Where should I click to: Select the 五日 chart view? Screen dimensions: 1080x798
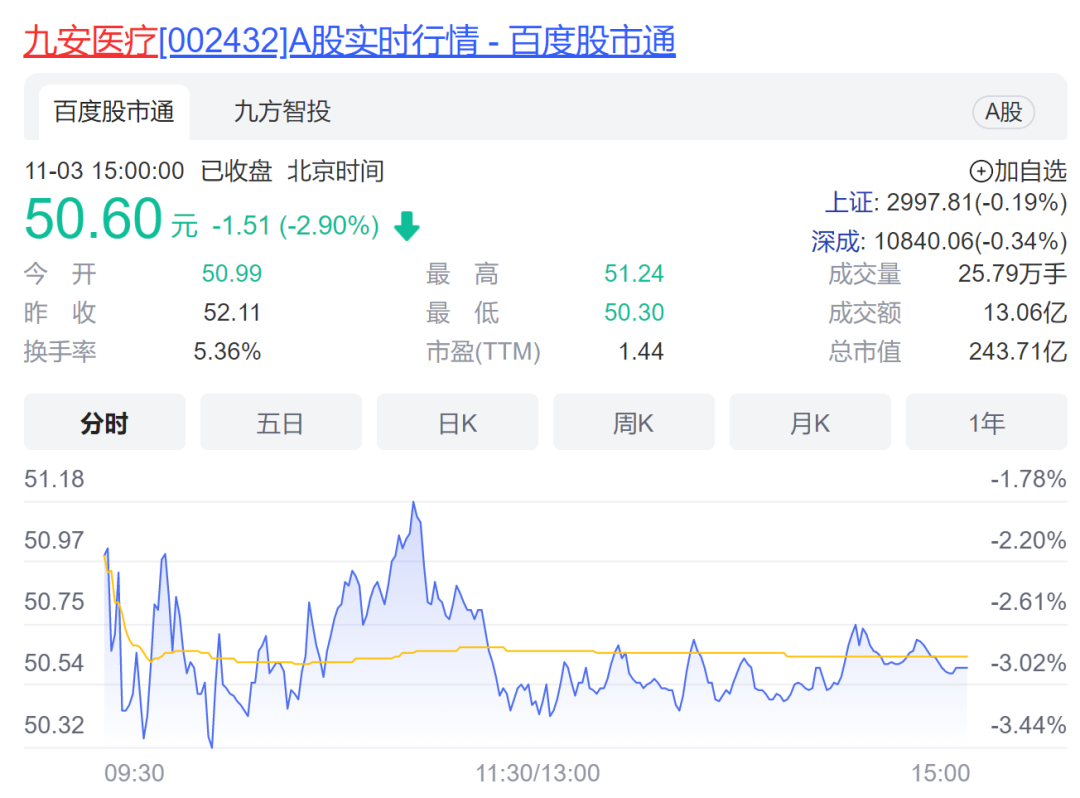tap(280, 422)
